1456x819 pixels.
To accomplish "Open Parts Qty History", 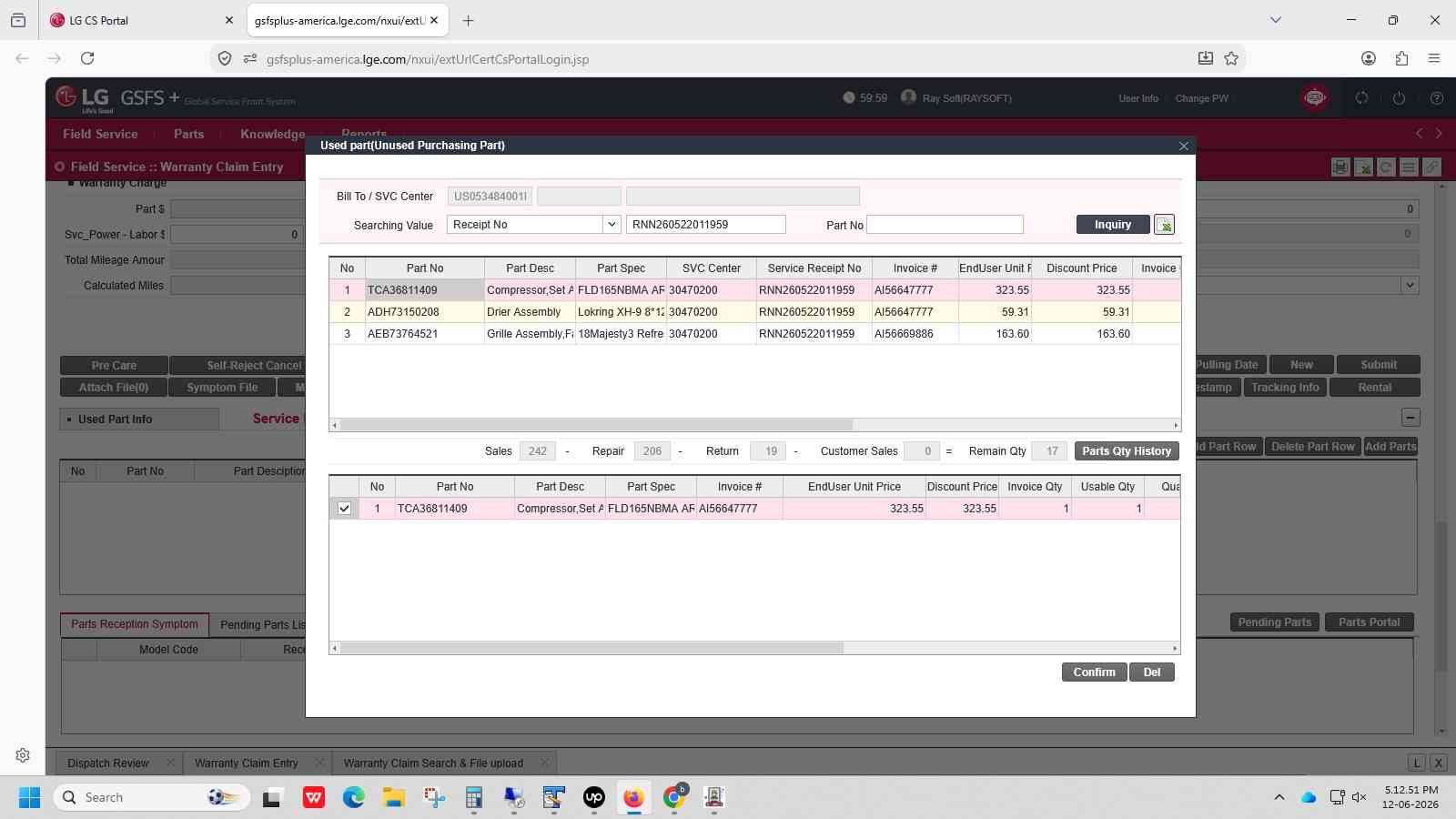I will coord(1127,451).
